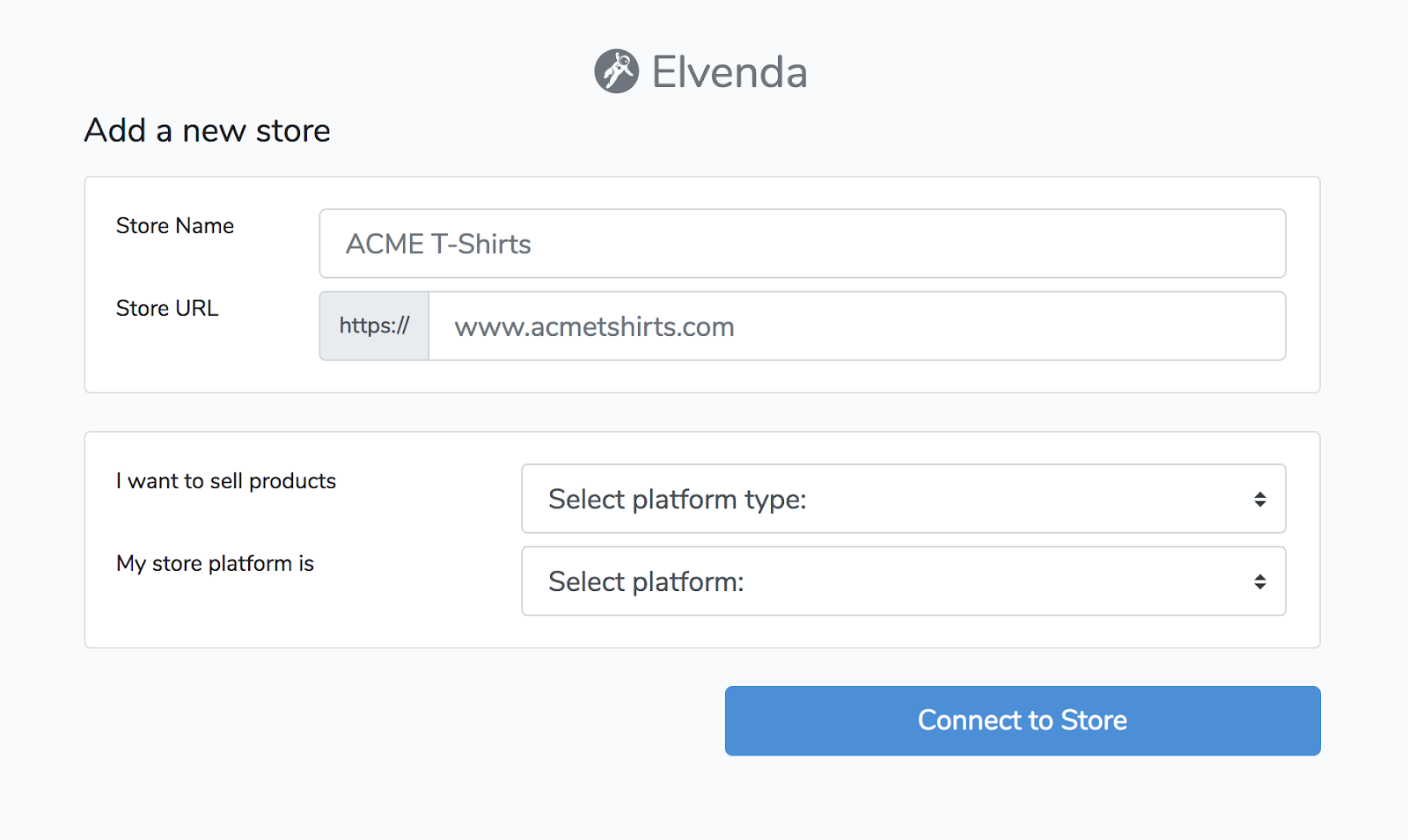The height and width of the screenshot is (840, 1408).
Task: Click the "Select platform type:" text
Action: tap(677, 500)
